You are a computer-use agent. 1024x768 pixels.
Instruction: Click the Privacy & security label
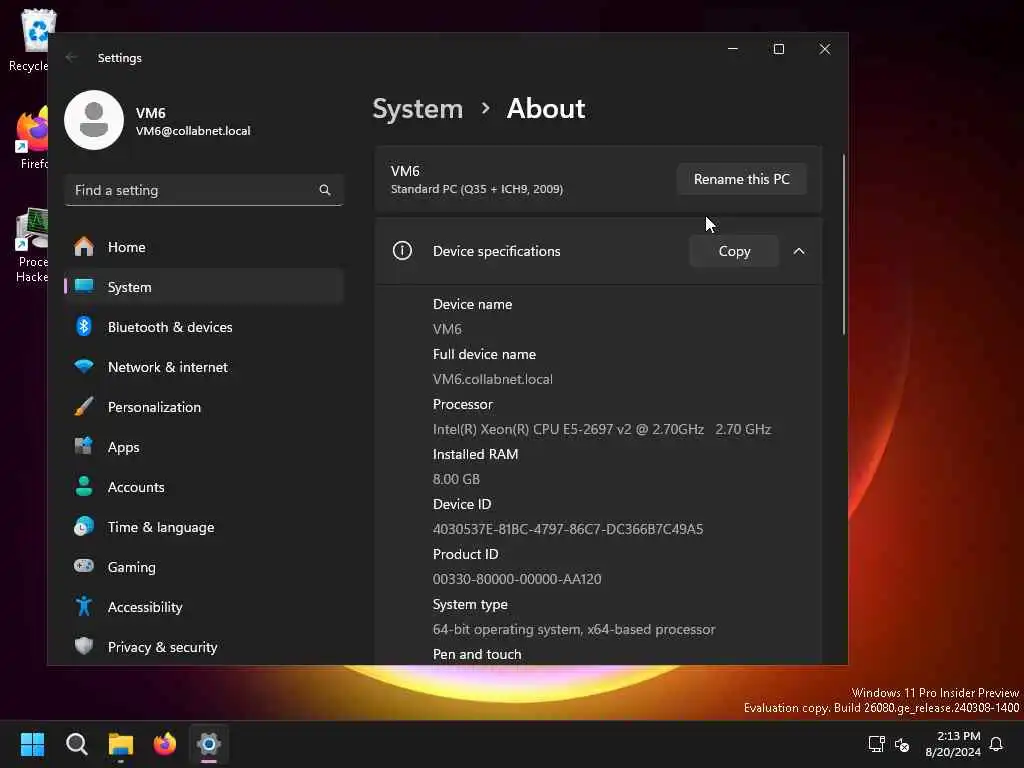(163, 647)
